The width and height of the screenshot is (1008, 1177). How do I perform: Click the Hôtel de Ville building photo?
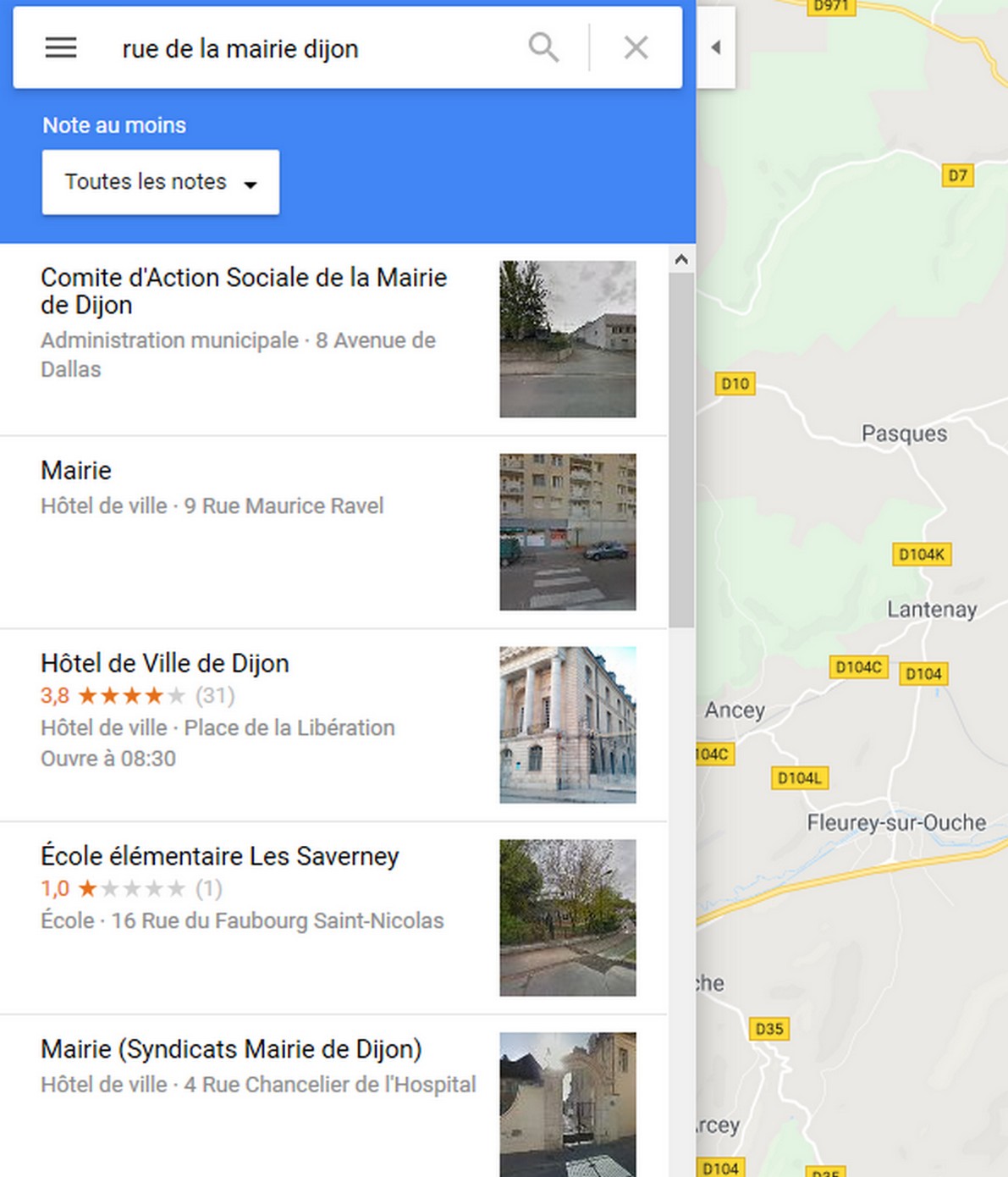[x=567, y=725]
